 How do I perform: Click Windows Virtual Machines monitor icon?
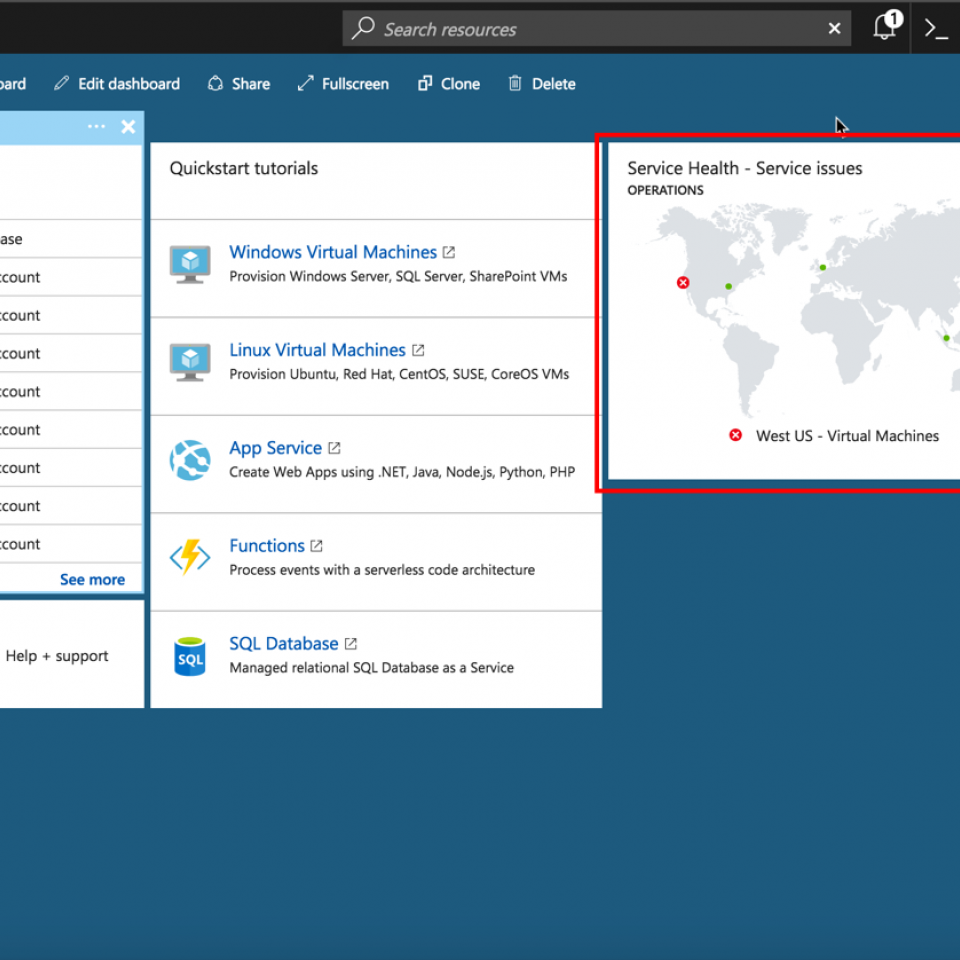click(x=190, y=264)
